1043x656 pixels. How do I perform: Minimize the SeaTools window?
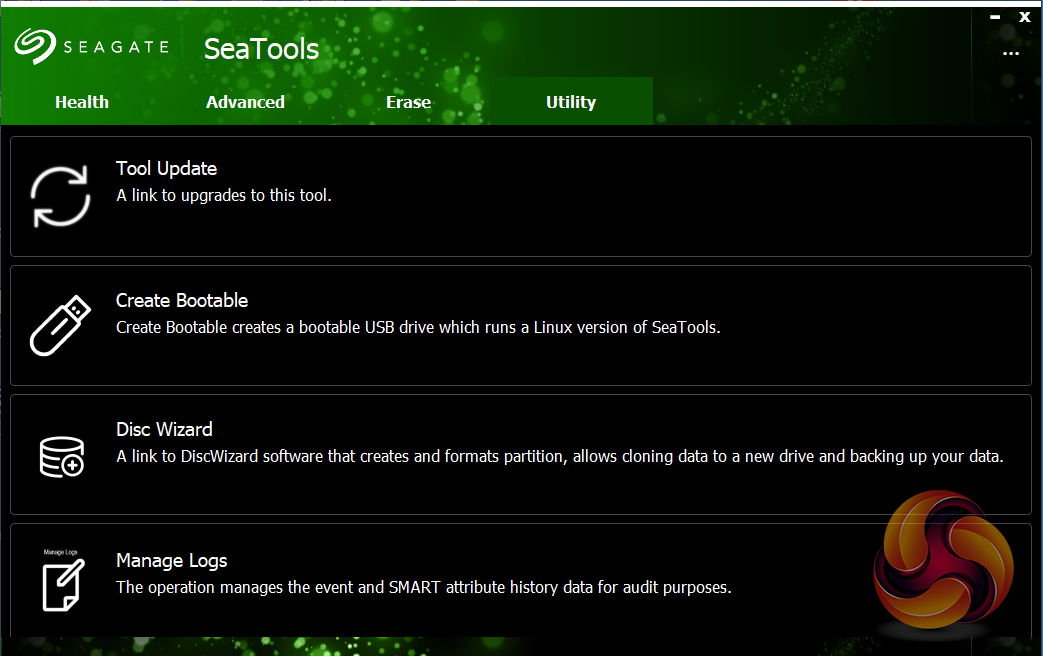tap(996, 17)
